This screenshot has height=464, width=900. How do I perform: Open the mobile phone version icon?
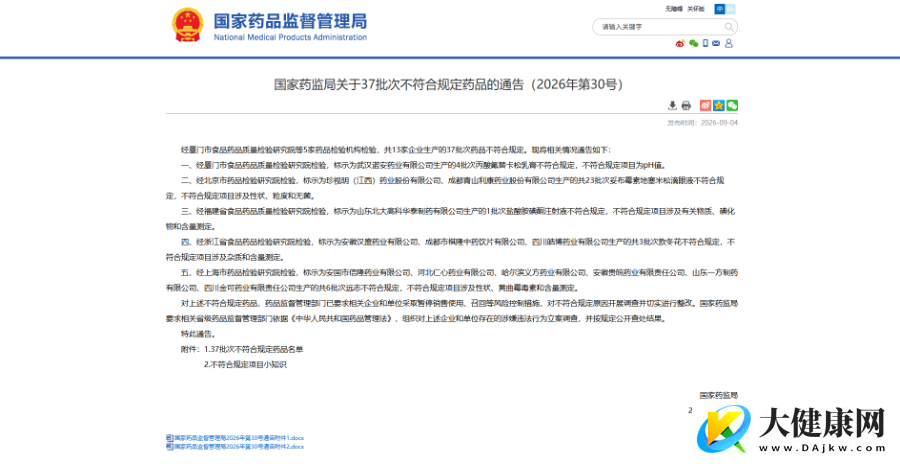(x=705, y=43)
